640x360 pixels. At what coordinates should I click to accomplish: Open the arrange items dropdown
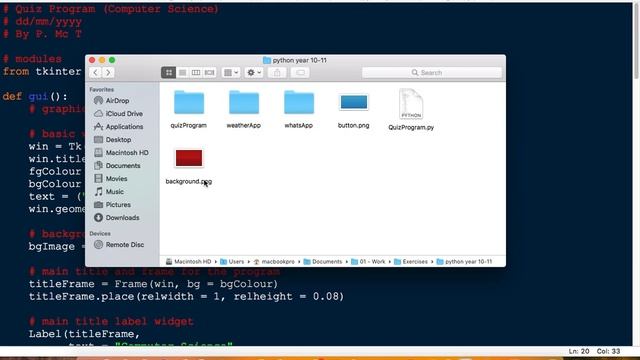(x=231, y=73)
